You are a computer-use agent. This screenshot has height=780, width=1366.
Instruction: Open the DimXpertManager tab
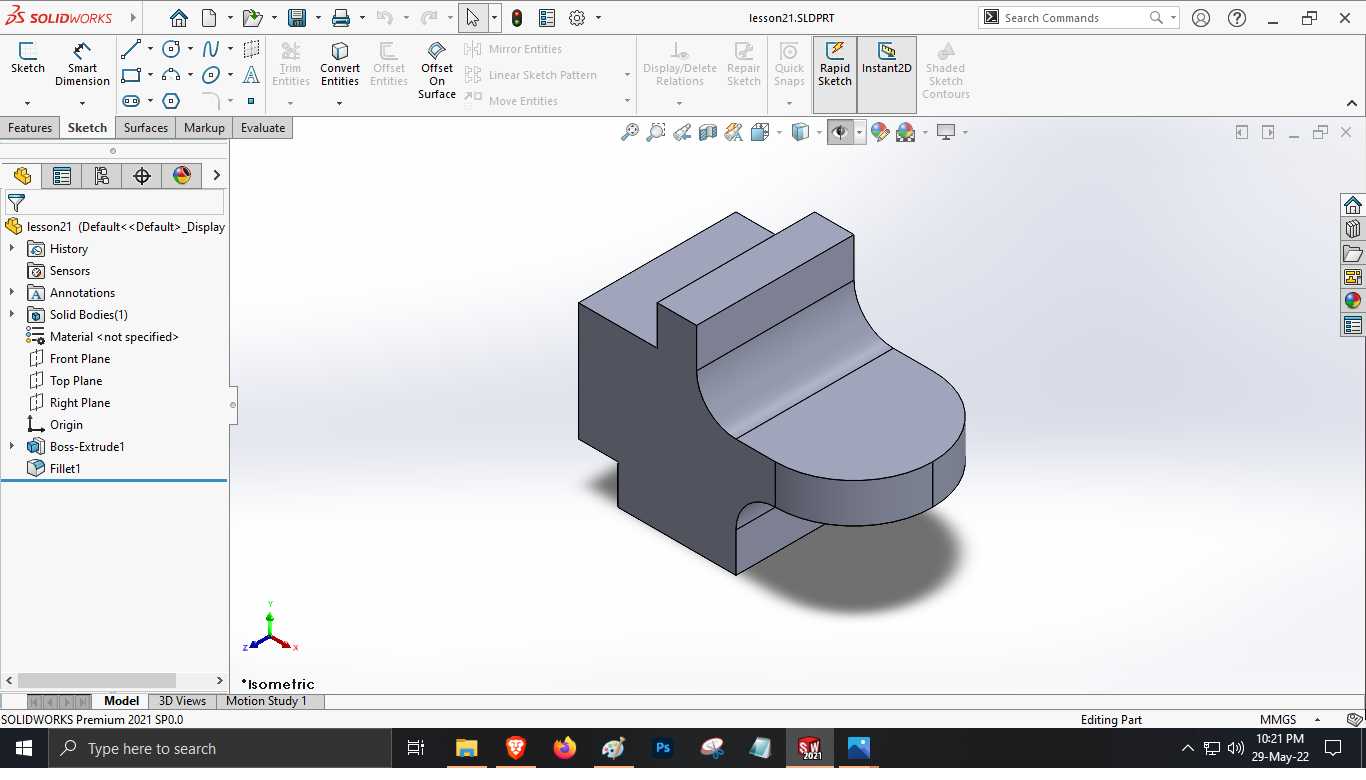pyautogui.click(x=142, y=176)
